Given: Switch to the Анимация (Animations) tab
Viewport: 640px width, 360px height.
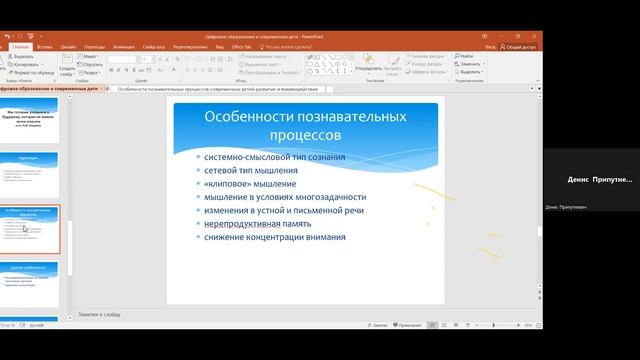Looking at the screenshot, I should (124, 47).
